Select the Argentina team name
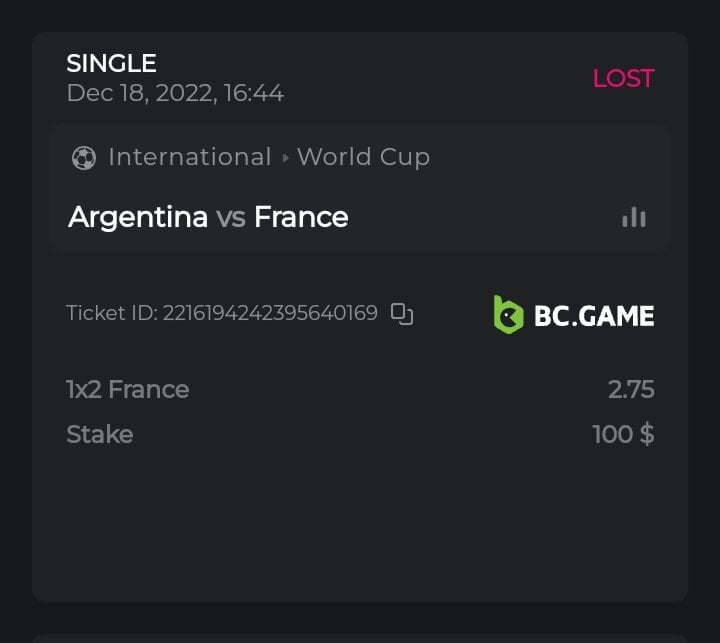 click(138, 217)
